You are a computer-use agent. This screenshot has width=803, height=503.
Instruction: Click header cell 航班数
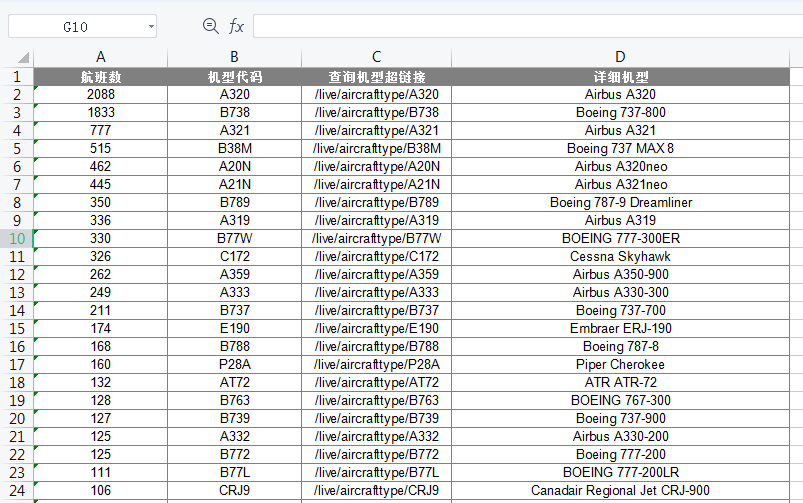100,77
